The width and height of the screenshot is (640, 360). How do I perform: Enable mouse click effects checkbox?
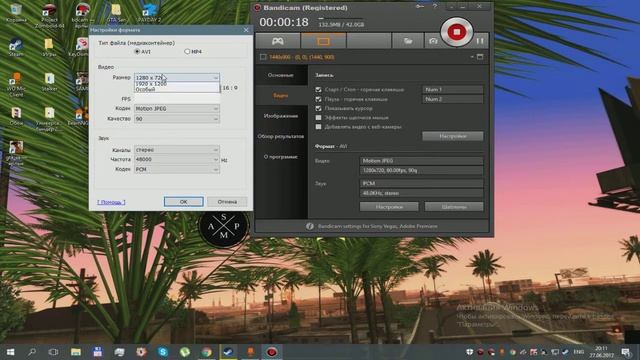coord(318,118)
